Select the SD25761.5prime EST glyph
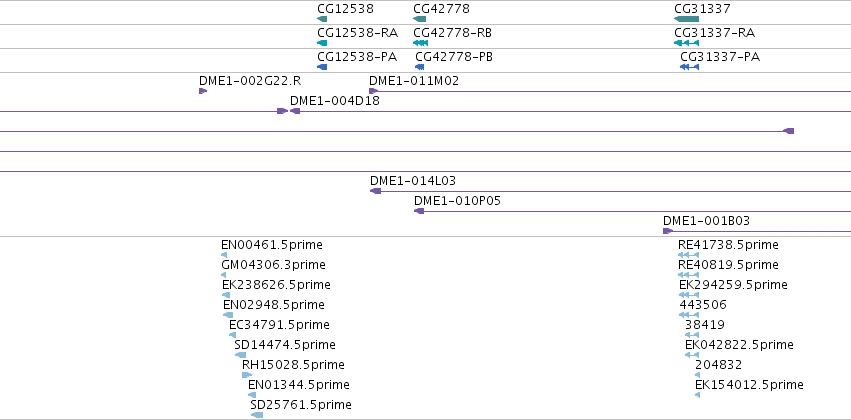This screenshot has height=420, width=851. tap(257, 415)
